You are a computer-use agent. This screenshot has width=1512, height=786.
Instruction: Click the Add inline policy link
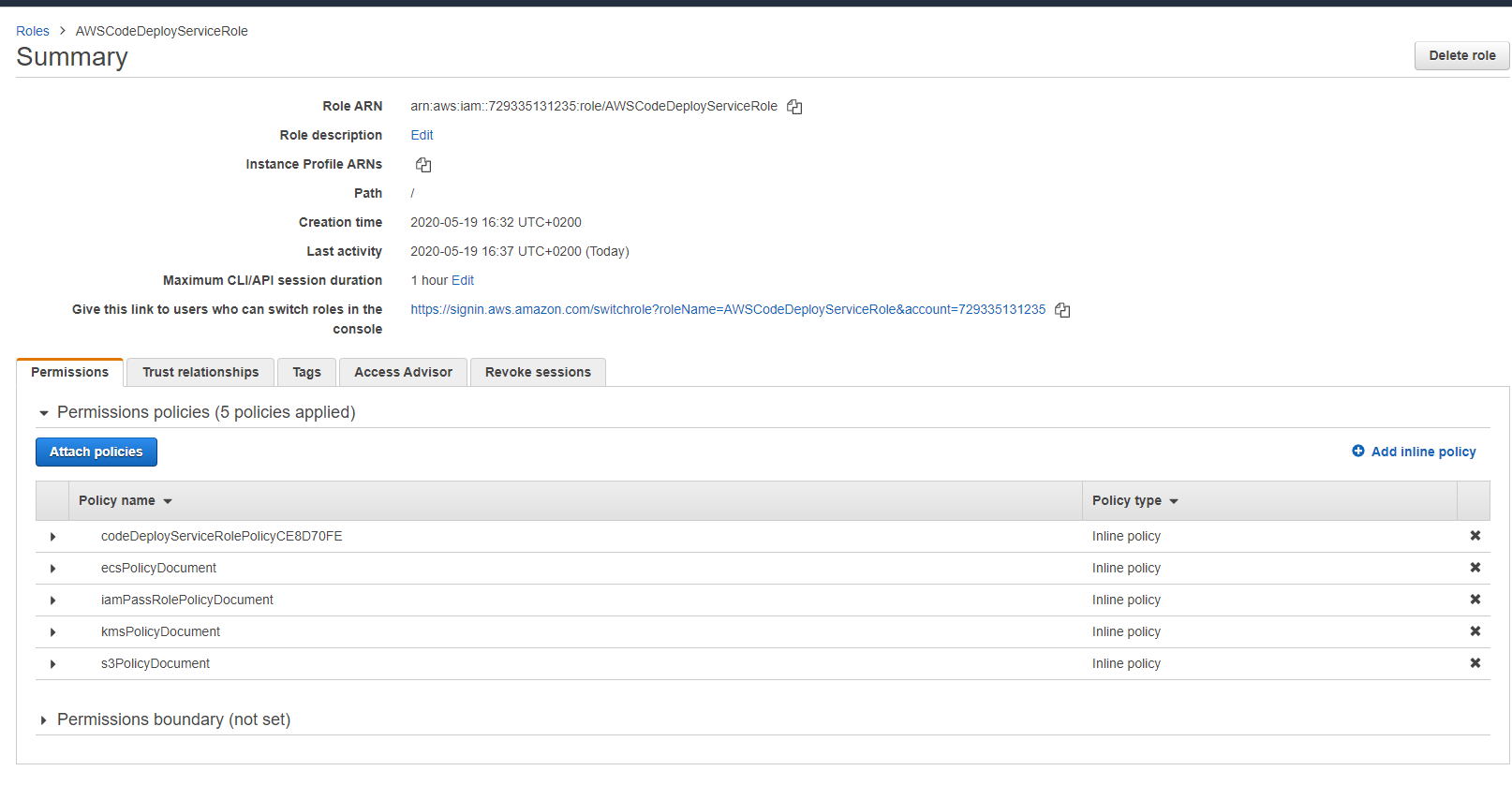(x=1423, y=452)
